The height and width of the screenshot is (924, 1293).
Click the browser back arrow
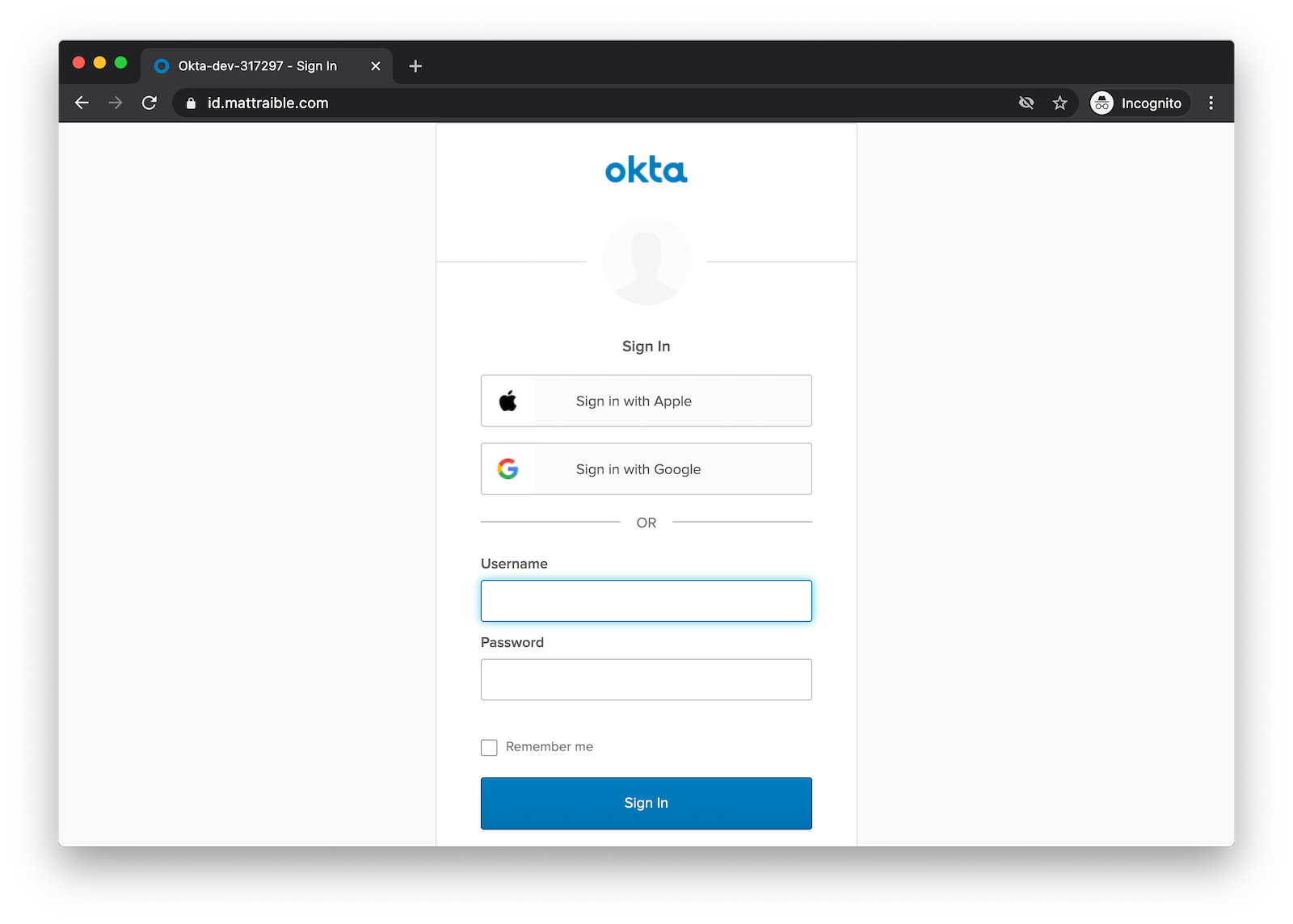82,103
